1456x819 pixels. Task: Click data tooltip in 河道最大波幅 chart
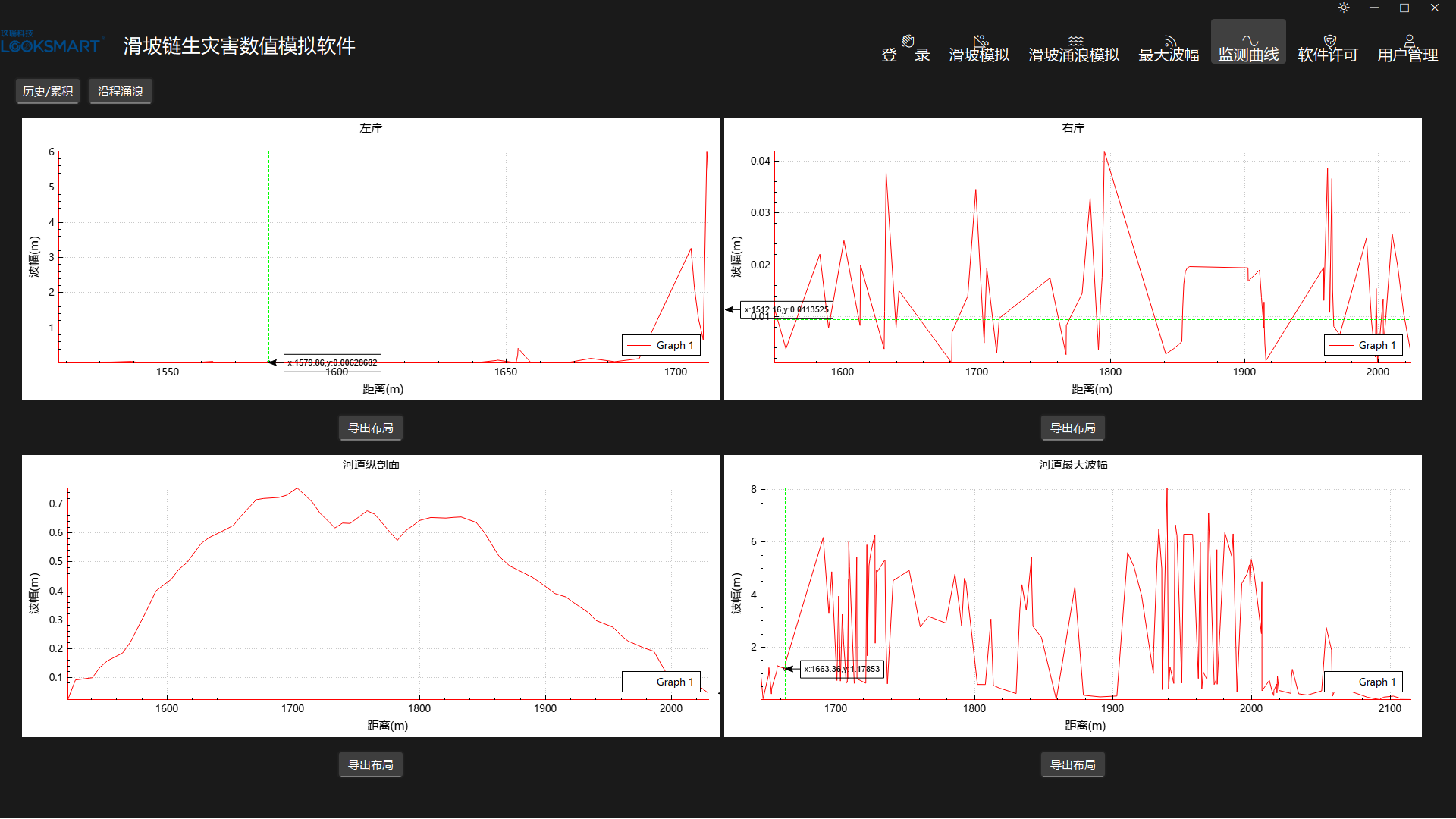click(842, 669)
